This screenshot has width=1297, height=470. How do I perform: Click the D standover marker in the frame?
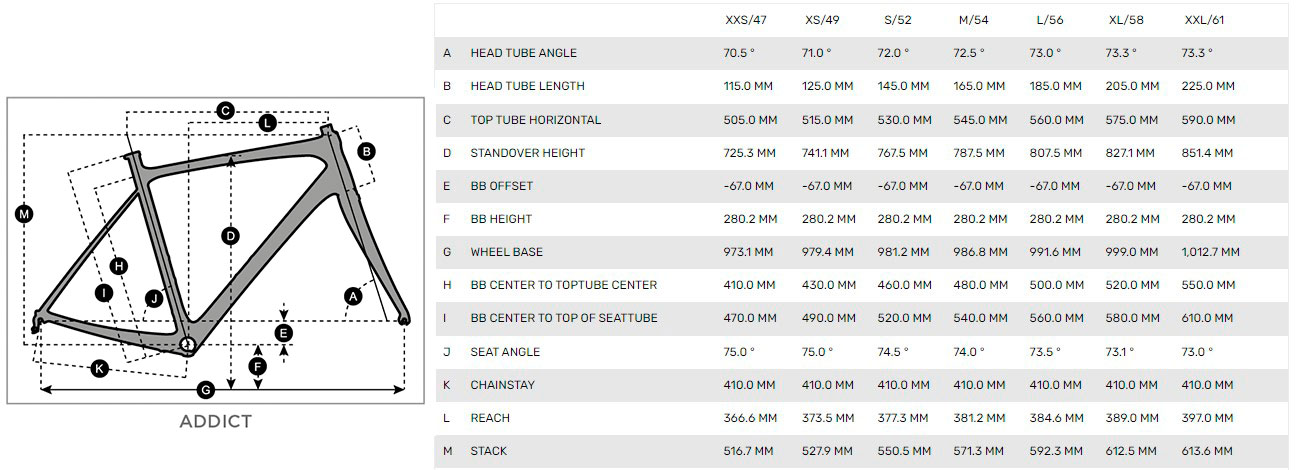pyautogui.click(x=231, y=236)
